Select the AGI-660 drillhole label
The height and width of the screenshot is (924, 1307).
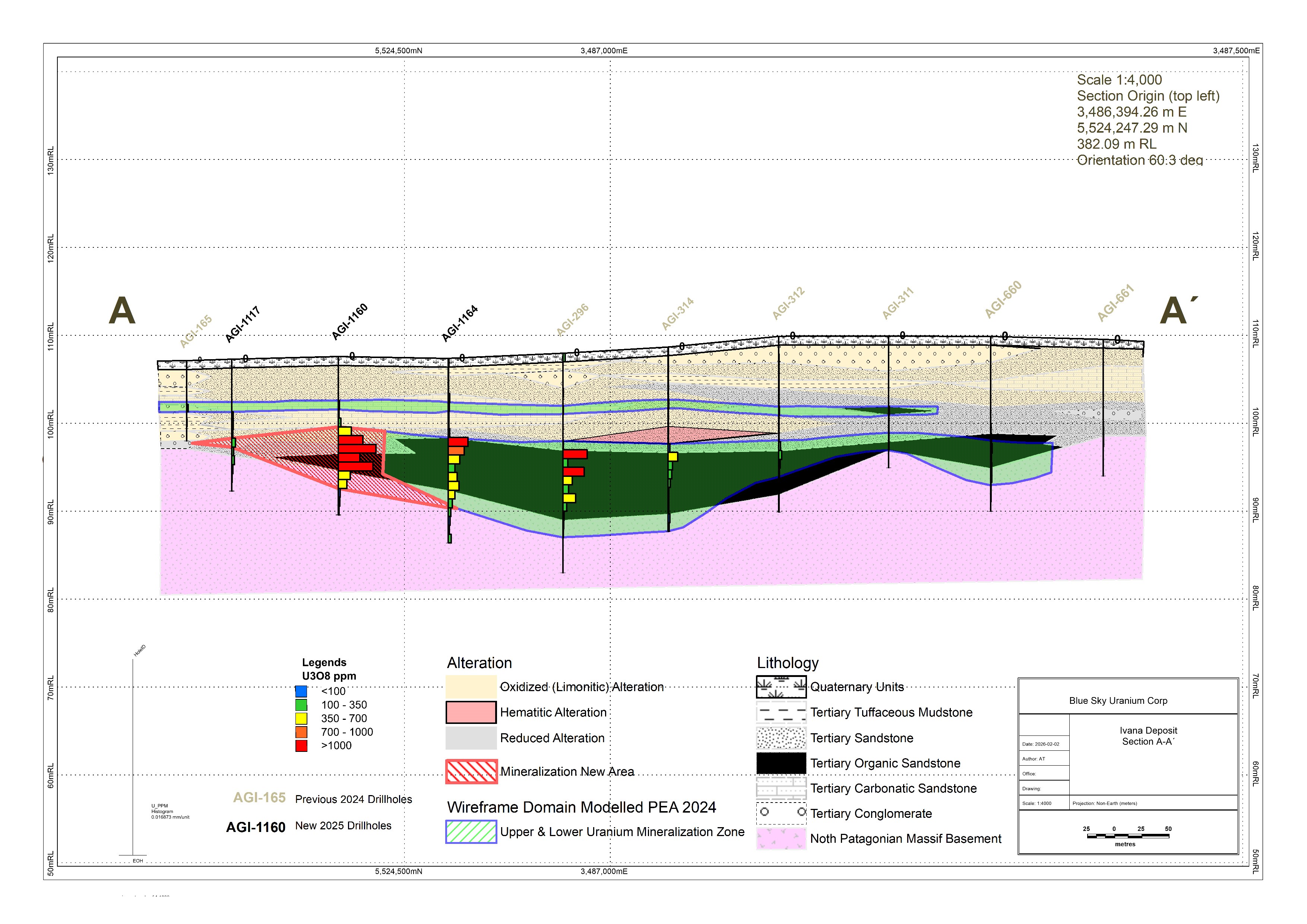1003,300
